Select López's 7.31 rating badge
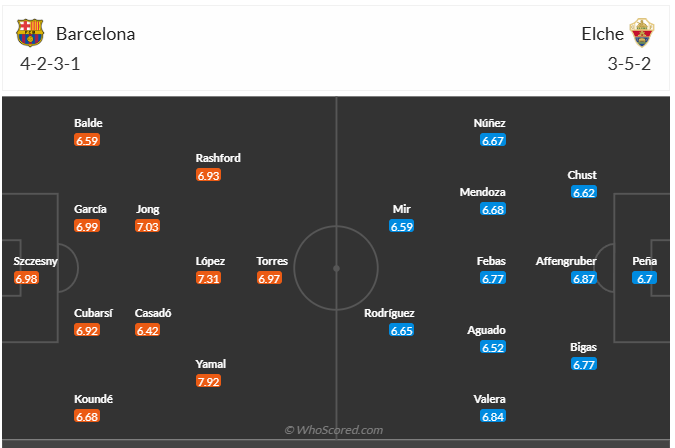Image resolution: width=675 pixels, height=448 pixels. [209, 278]
